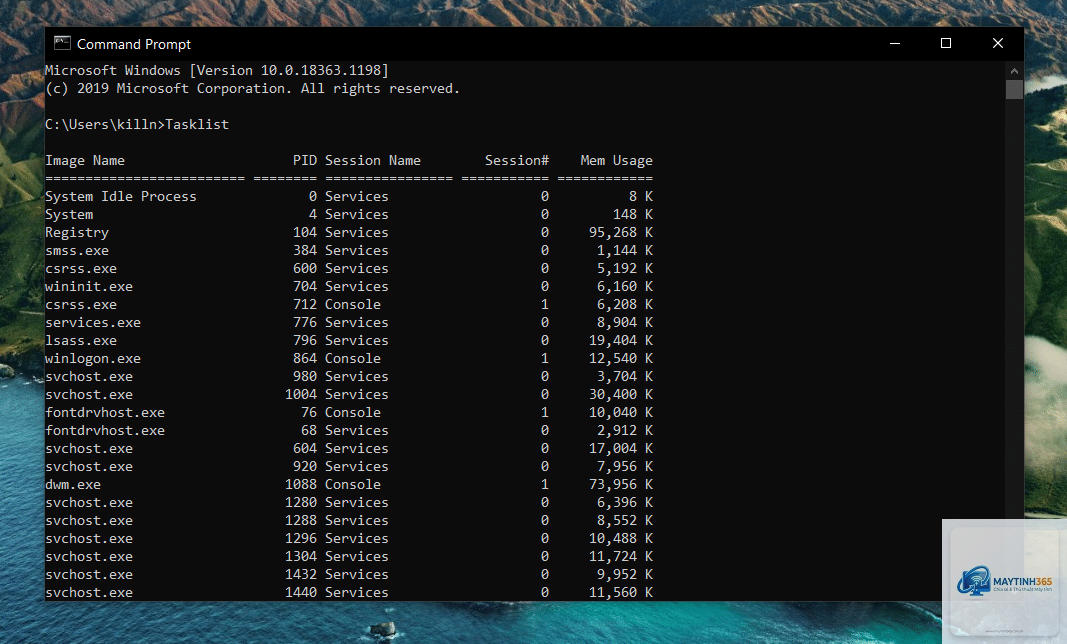Click the scrollbar up arrow

(1014, 70)
